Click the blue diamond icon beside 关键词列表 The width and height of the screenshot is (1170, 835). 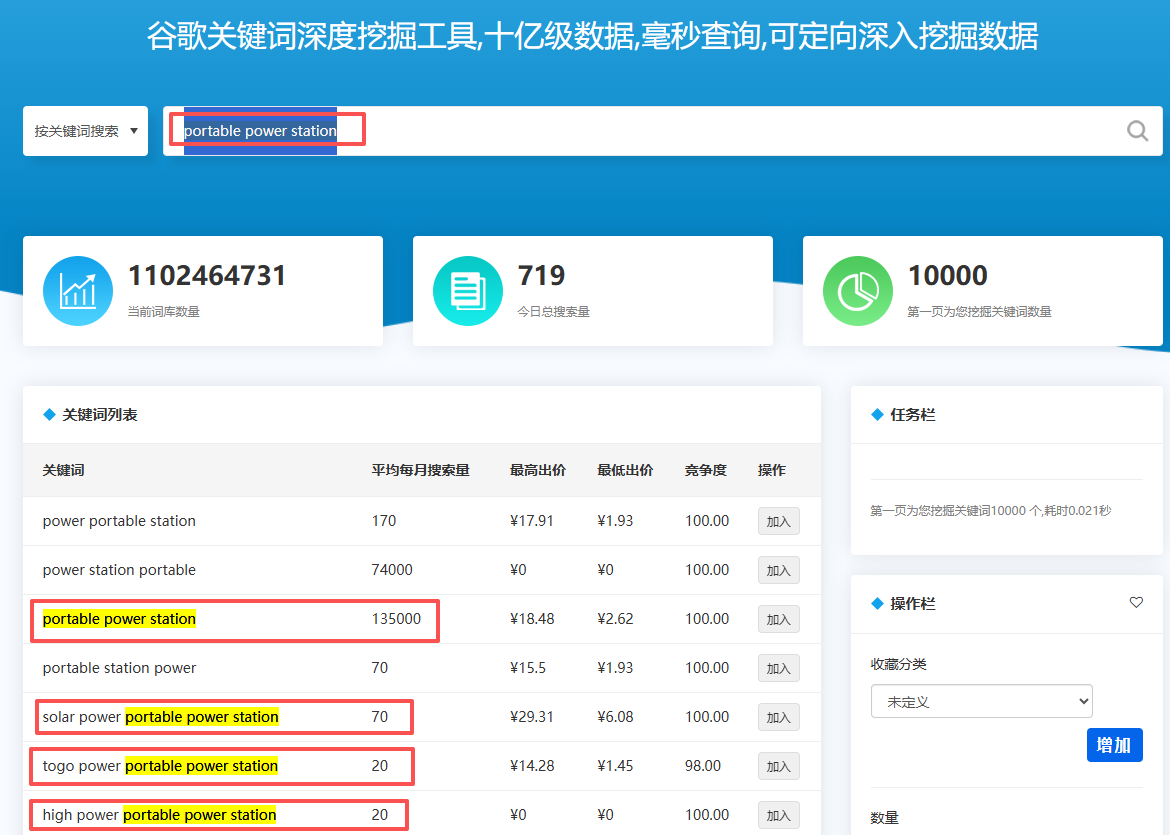click(x=49, y=415)
